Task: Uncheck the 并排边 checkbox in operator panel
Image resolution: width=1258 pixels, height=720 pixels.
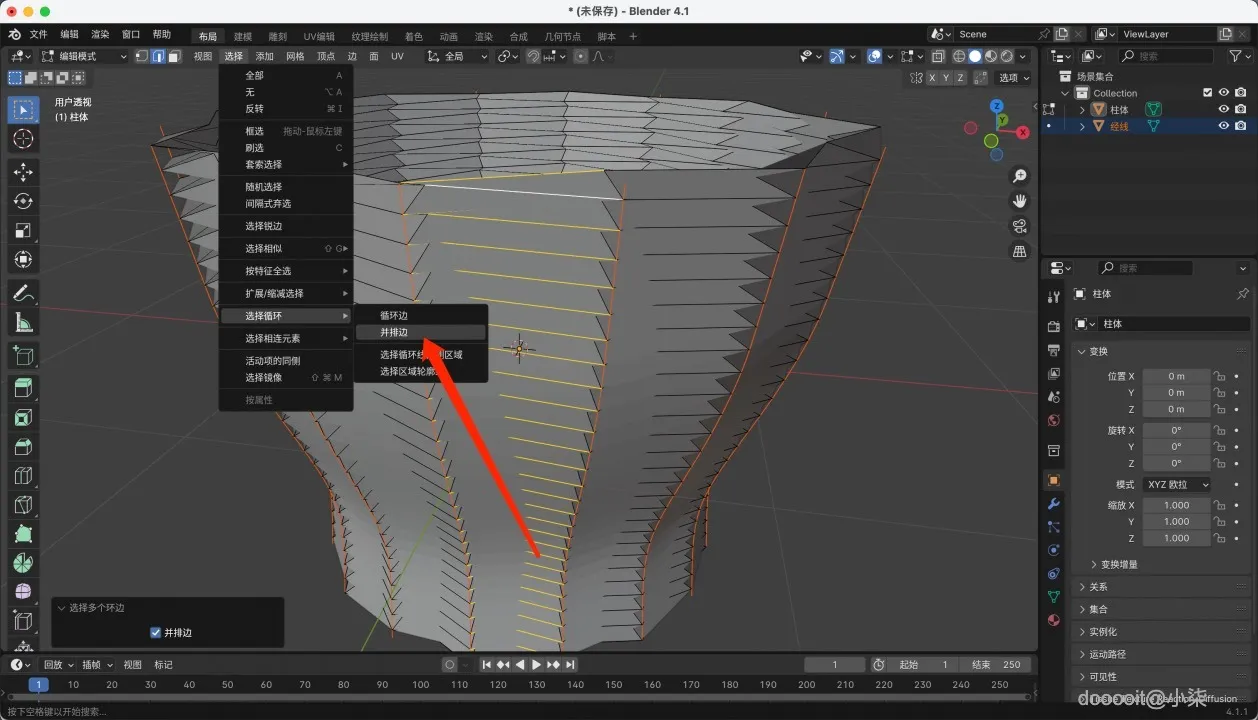Action: [155, 632]
